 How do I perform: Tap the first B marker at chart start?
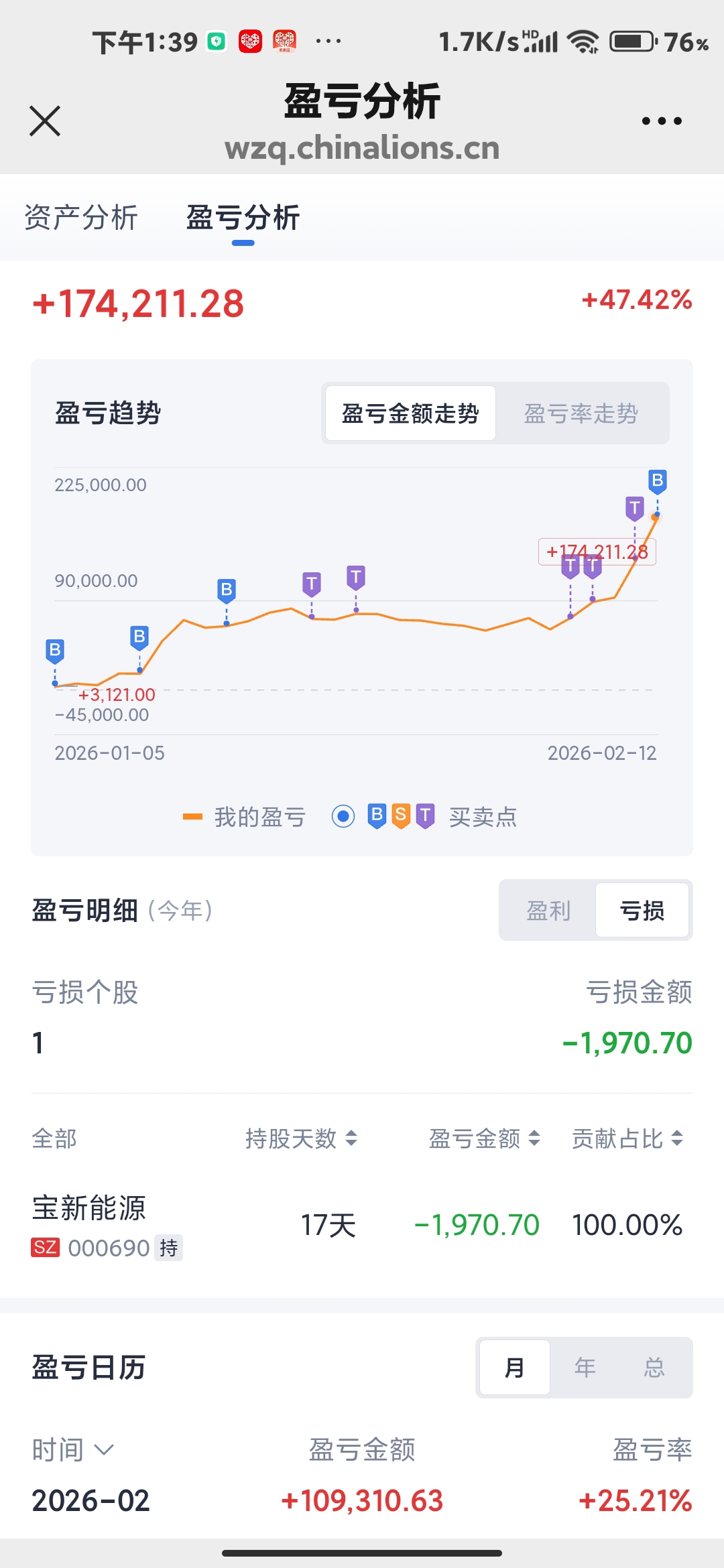point(55,649)
